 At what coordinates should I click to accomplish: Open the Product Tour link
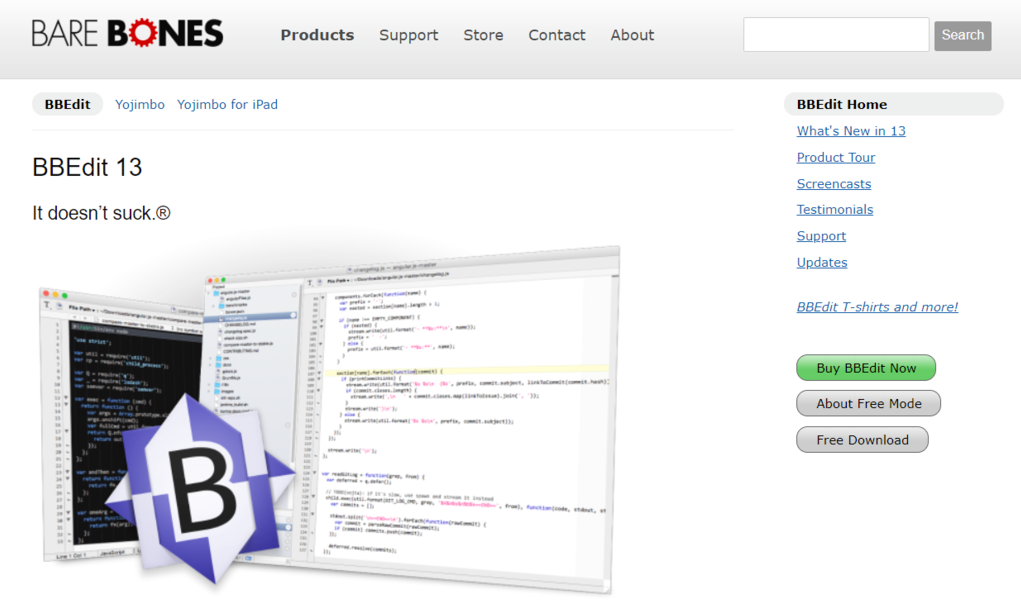coord(836,157)
